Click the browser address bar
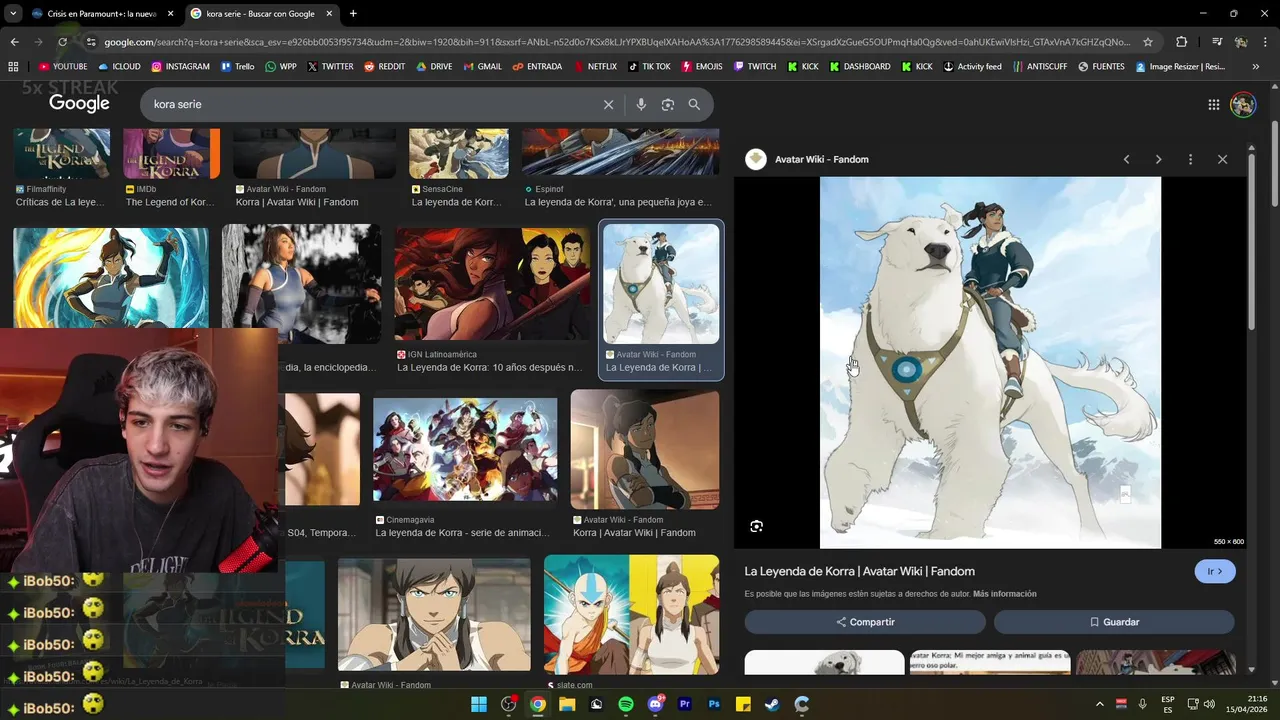This screenshot has height=720, width=1280. click(x=617, y=42)
